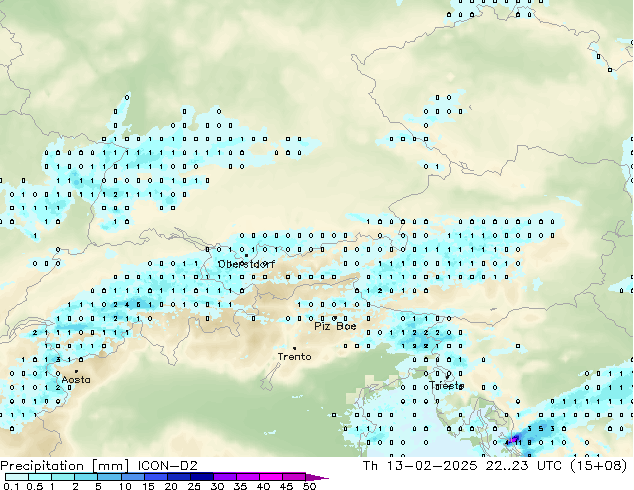Click the '25' legend scale value
The width and height of the screenshot is (634, 490).
194,486
